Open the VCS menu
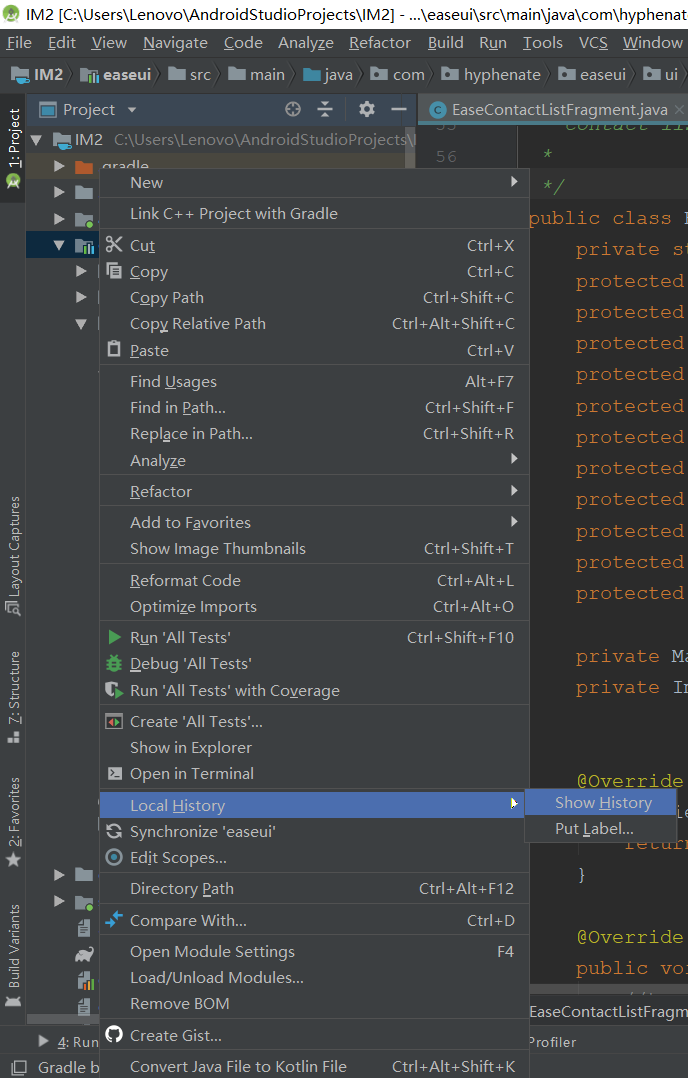The image size is (688, 1078). point(593,43)
